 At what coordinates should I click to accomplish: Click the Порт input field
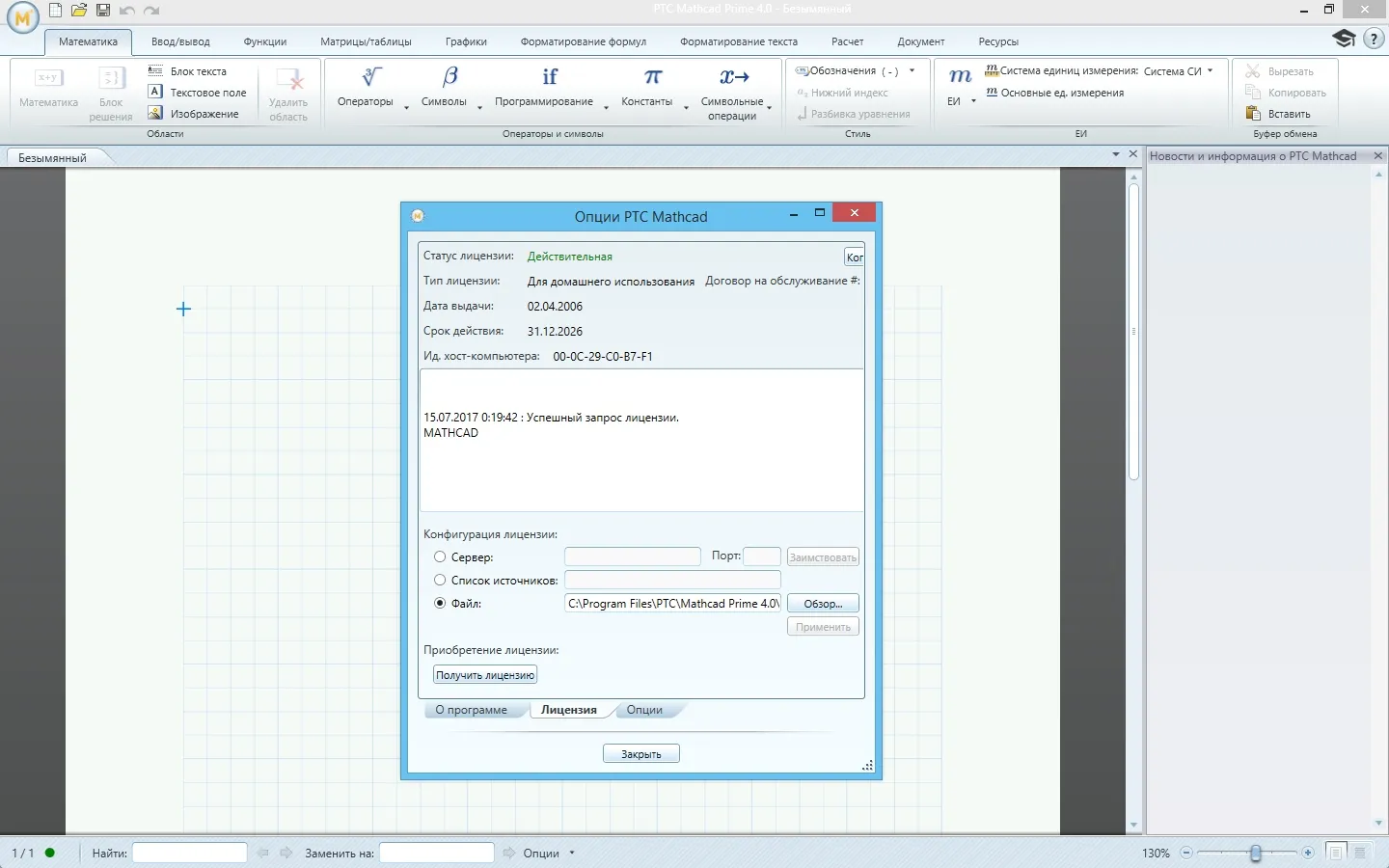(x=762, y=556)
